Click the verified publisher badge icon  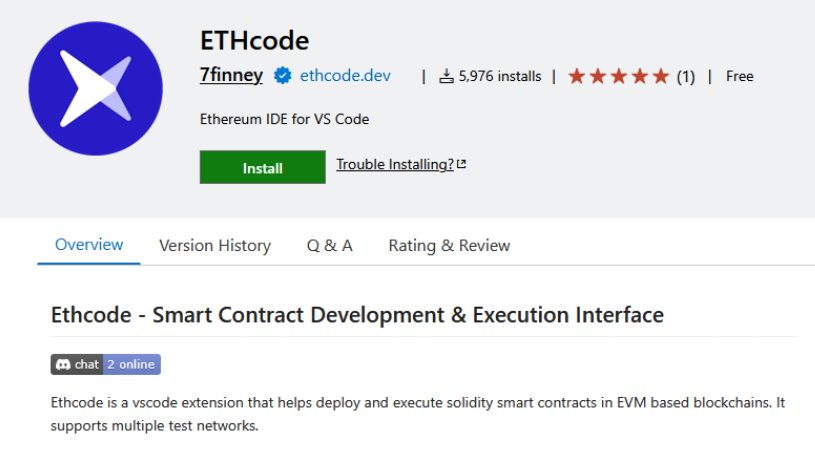(x=283, y=75)
